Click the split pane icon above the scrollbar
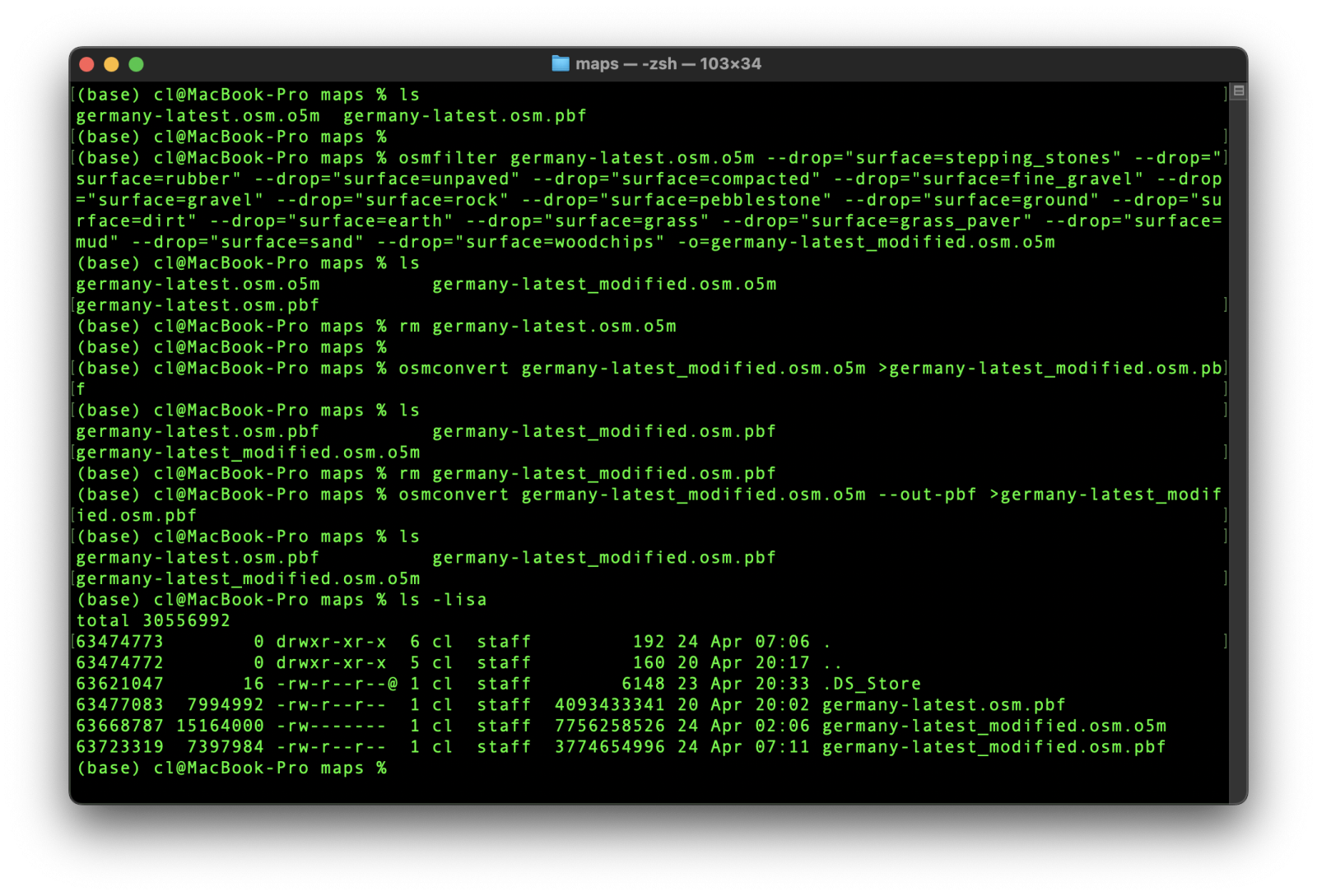The image size is (1317, 896). [x=1238, y=91]
